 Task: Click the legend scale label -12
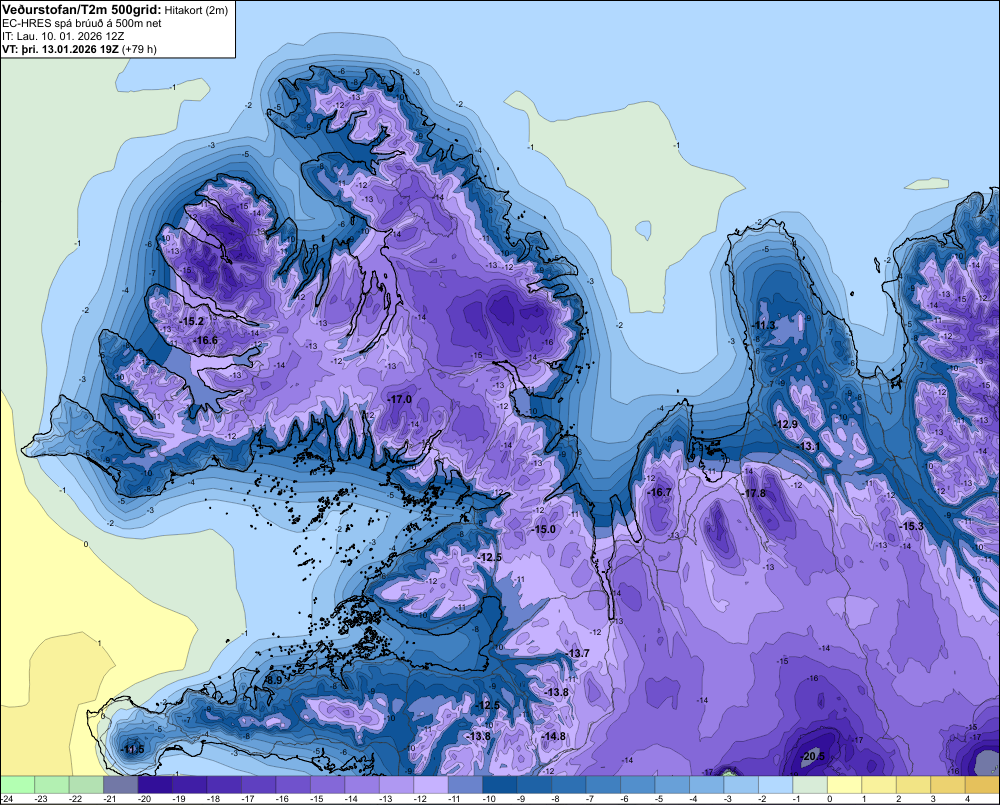420,799
